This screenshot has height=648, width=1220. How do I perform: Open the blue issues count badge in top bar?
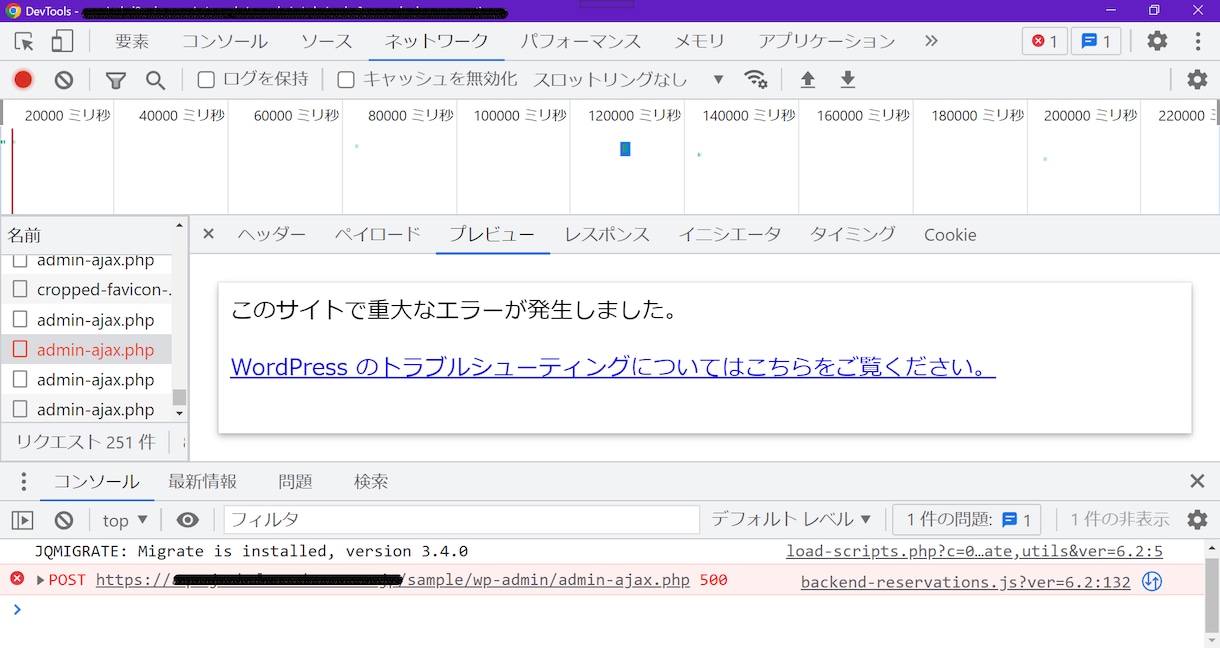click(1096, 41)
